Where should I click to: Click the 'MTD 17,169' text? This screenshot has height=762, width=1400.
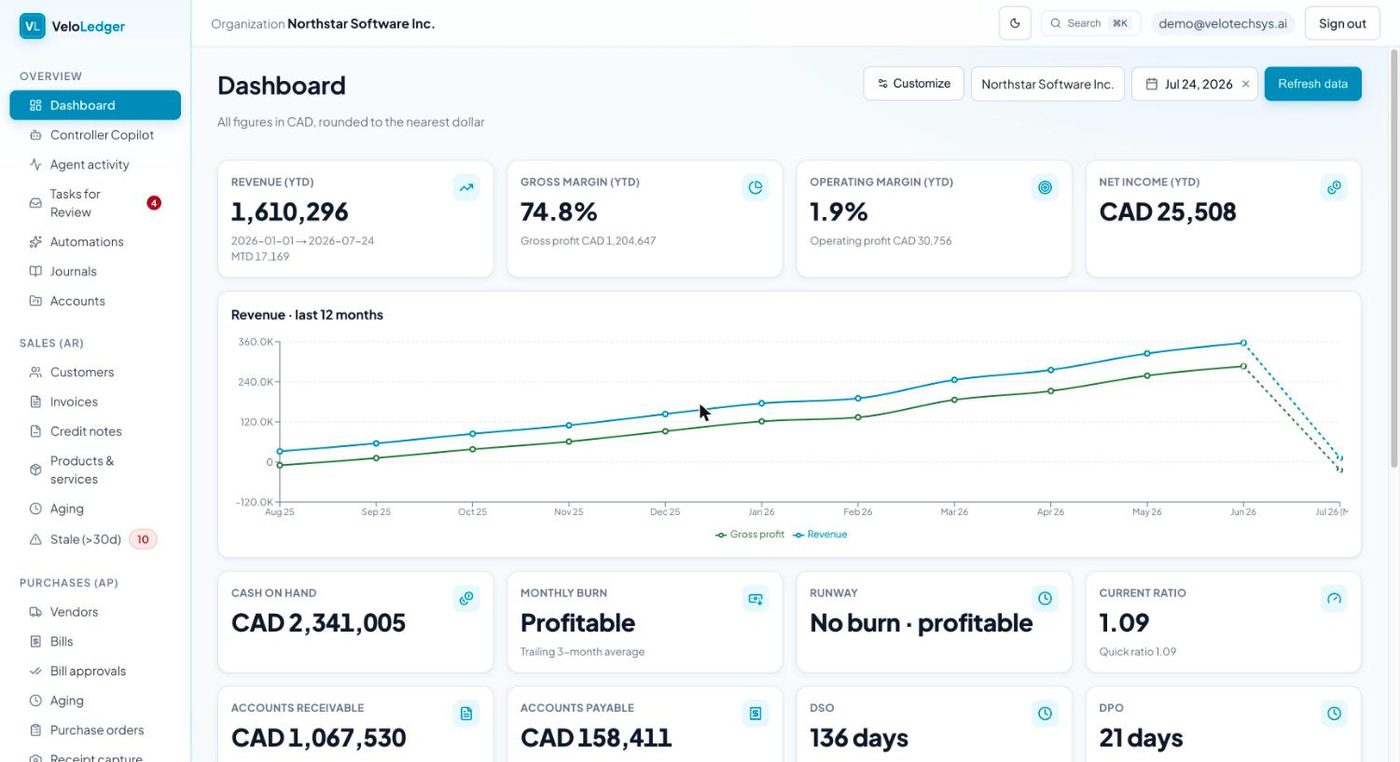tap(260, 257)
